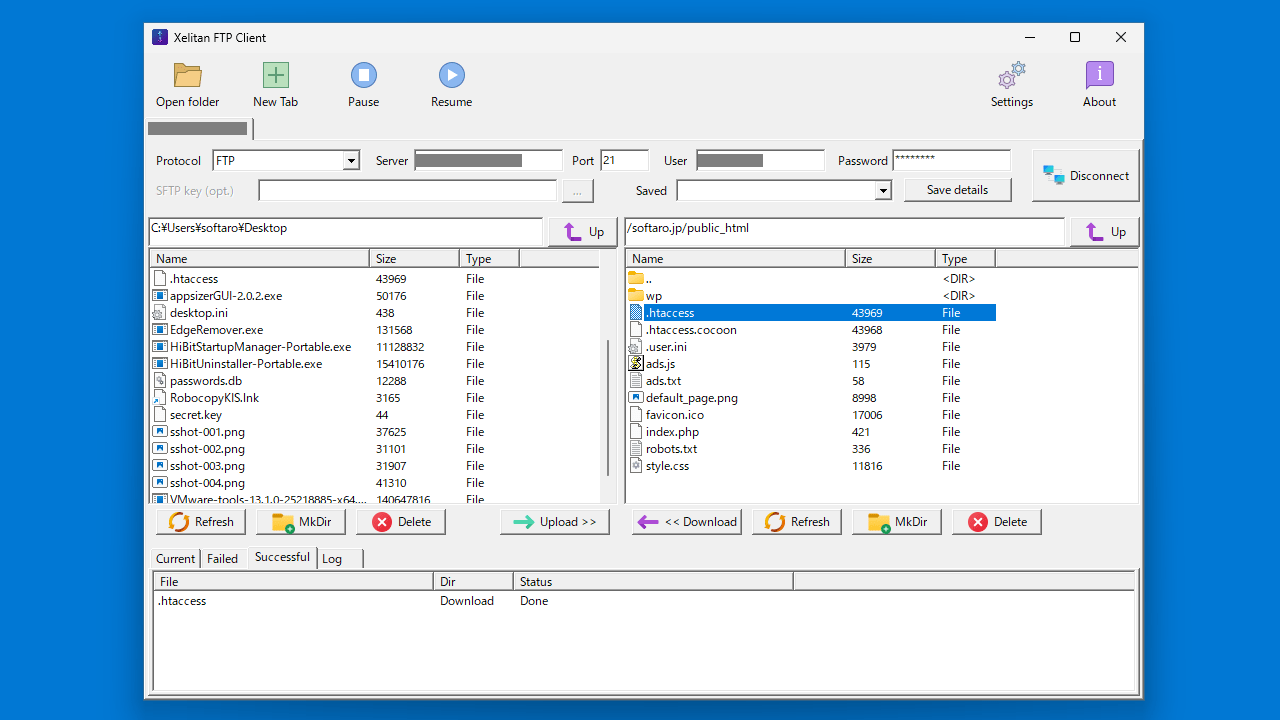Screen dimensions: 1280x720
Task: Click the Disconnect button
Action: (1085, 176)
